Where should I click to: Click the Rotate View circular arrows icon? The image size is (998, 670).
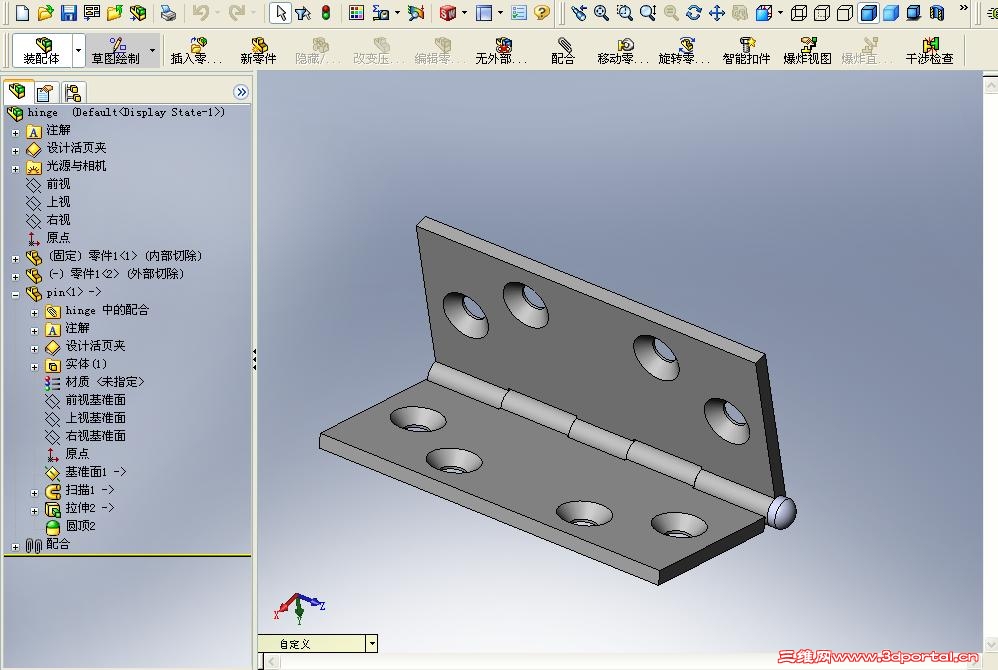tap(694, 12)
